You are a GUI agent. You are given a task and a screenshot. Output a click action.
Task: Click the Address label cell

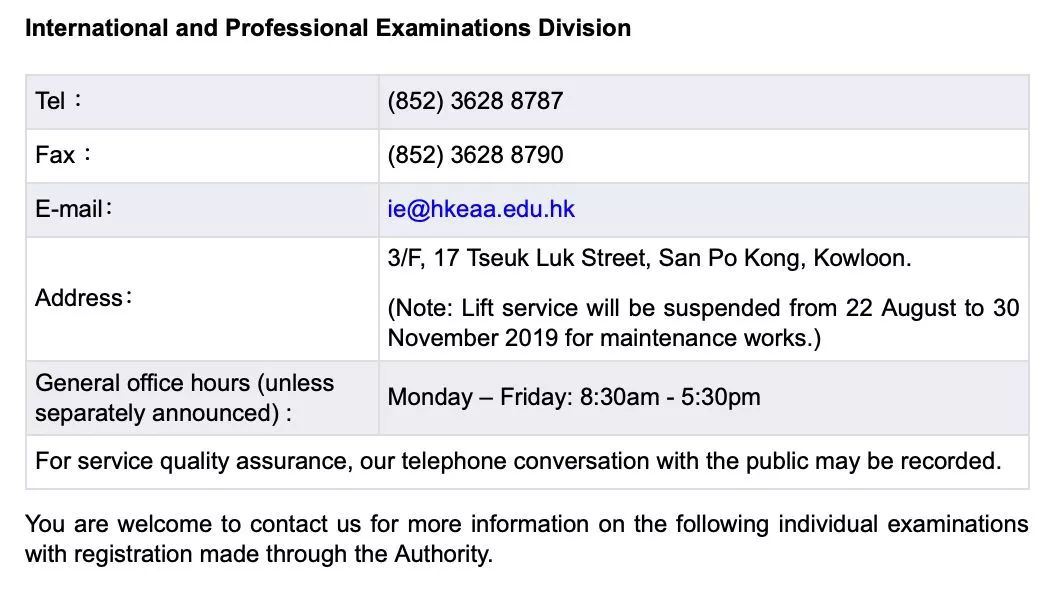202,298
